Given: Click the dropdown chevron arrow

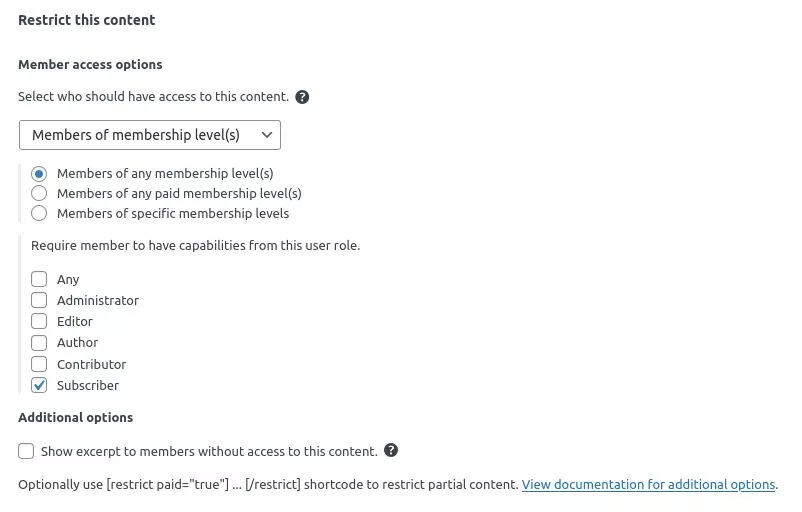Looking at the screenshot, I should tap(266, 135).
